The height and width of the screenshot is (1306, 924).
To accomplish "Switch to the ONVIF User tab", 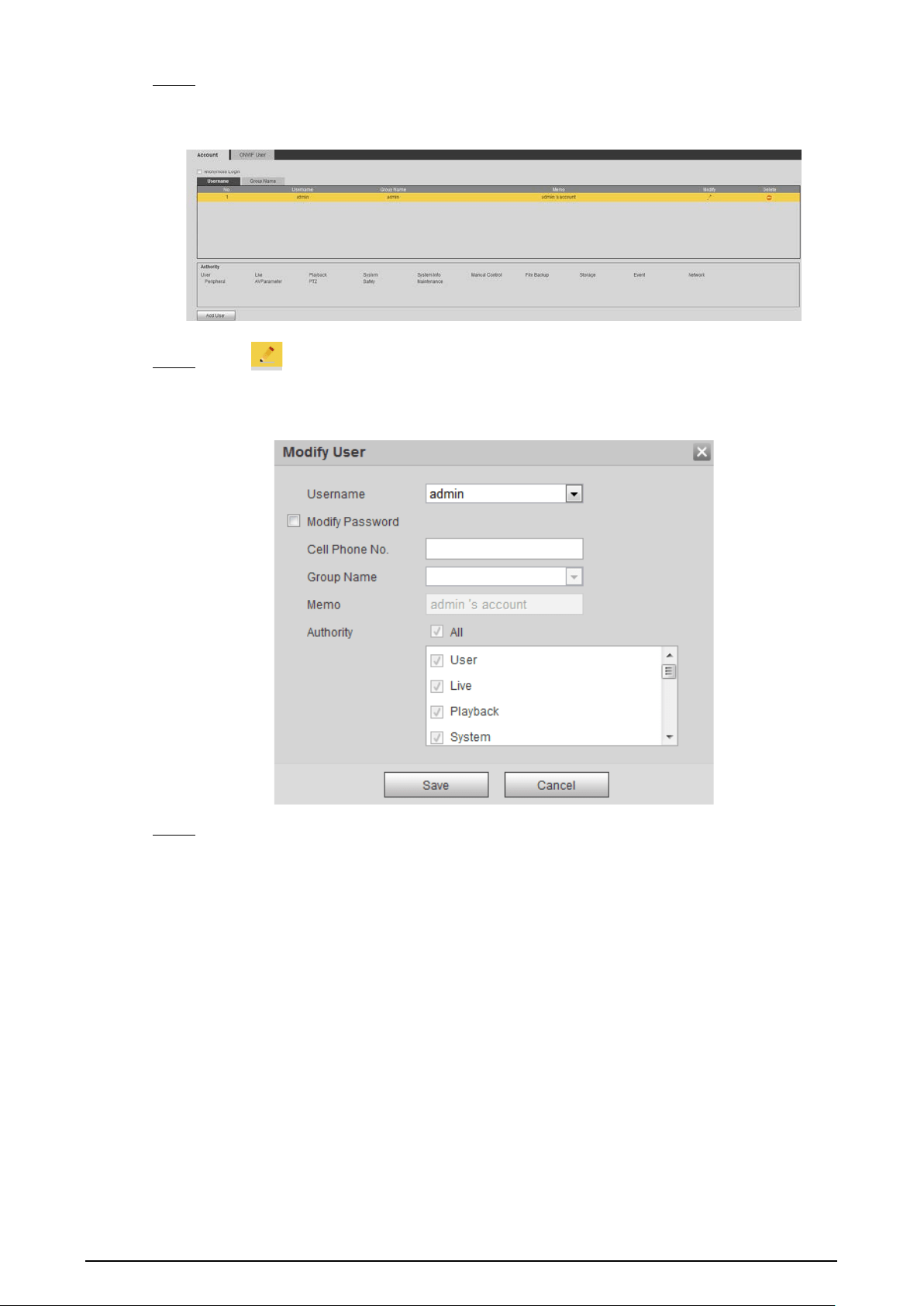I will (x=252, y=155).
